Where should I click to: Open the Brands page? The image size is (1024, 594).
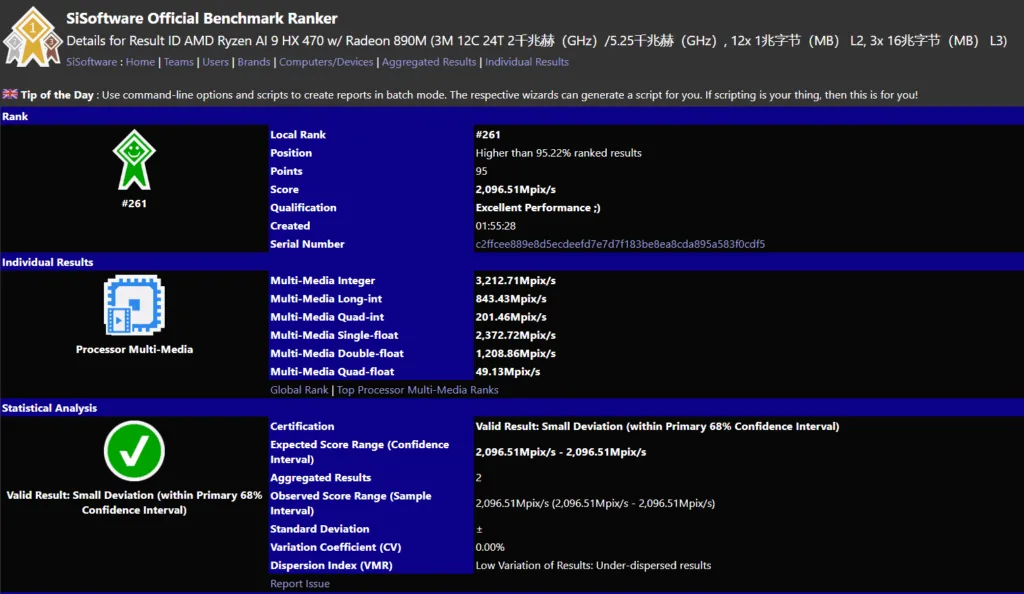[253, 61]
